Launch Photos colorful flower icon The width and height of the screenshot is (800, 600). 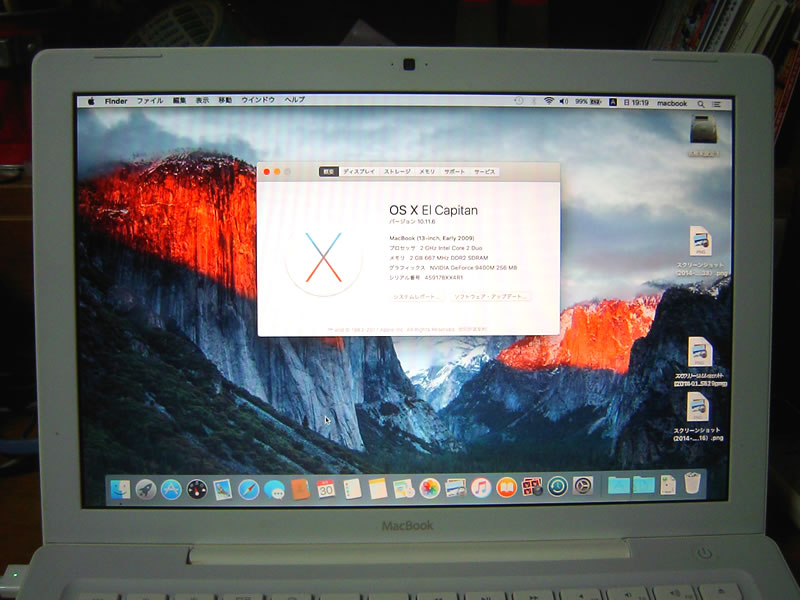coord(430,488)
